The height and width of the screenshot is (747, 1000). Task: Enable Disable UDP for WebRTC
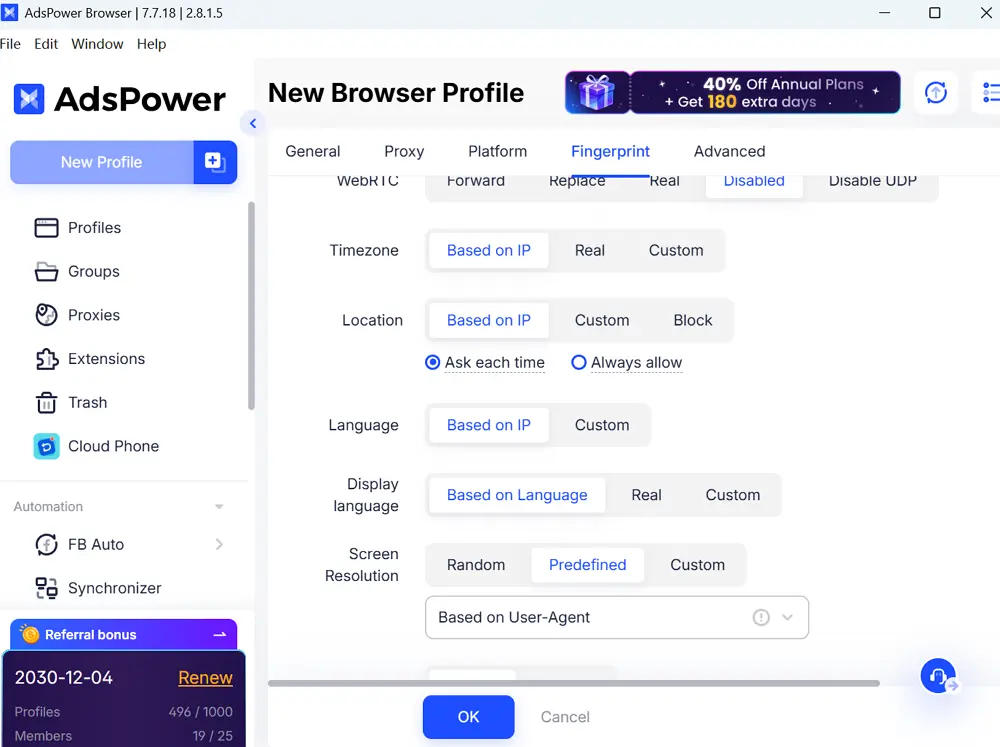[x=870, y=181]
